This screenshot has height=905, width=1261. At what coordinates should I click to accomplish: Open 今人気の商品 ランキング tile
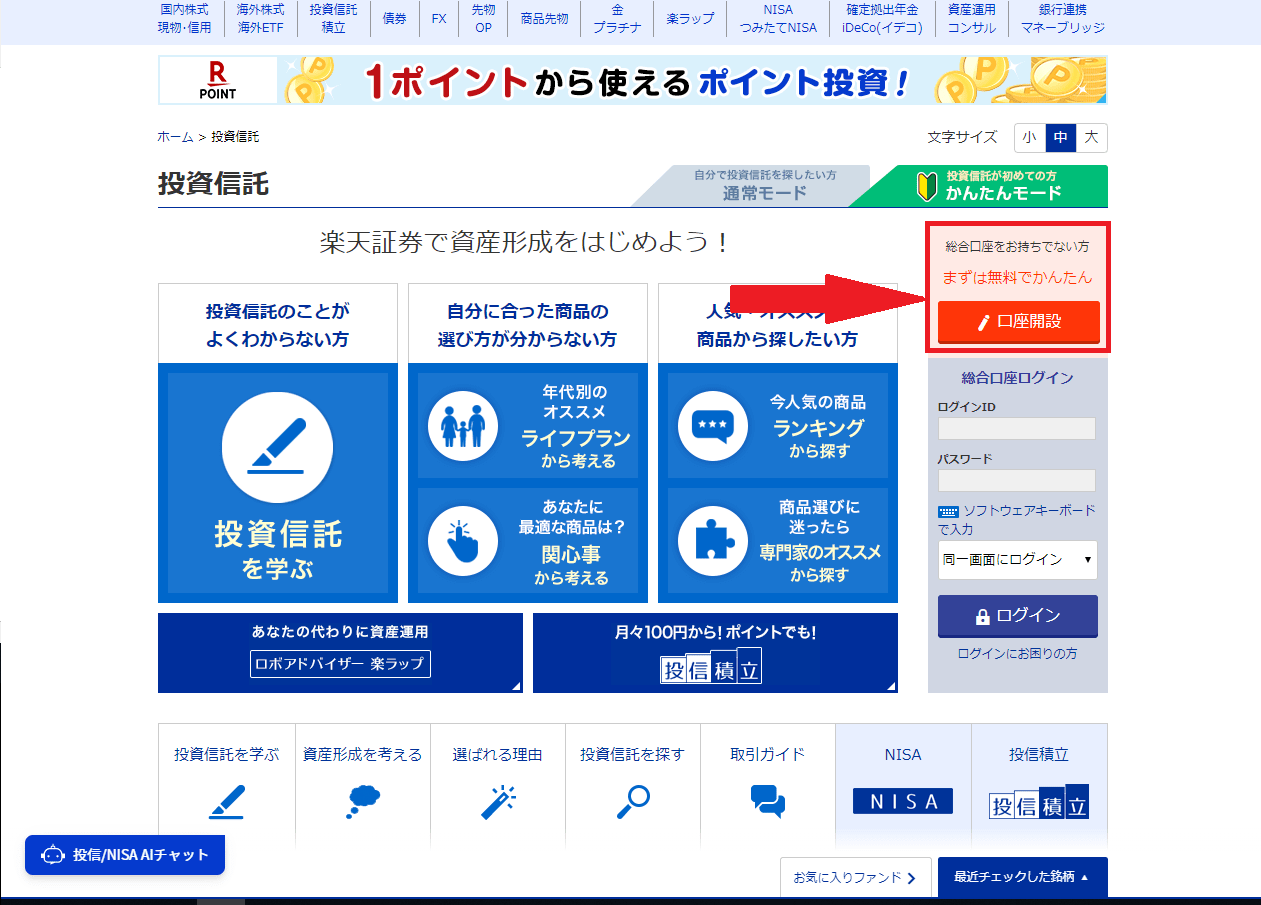778,426
